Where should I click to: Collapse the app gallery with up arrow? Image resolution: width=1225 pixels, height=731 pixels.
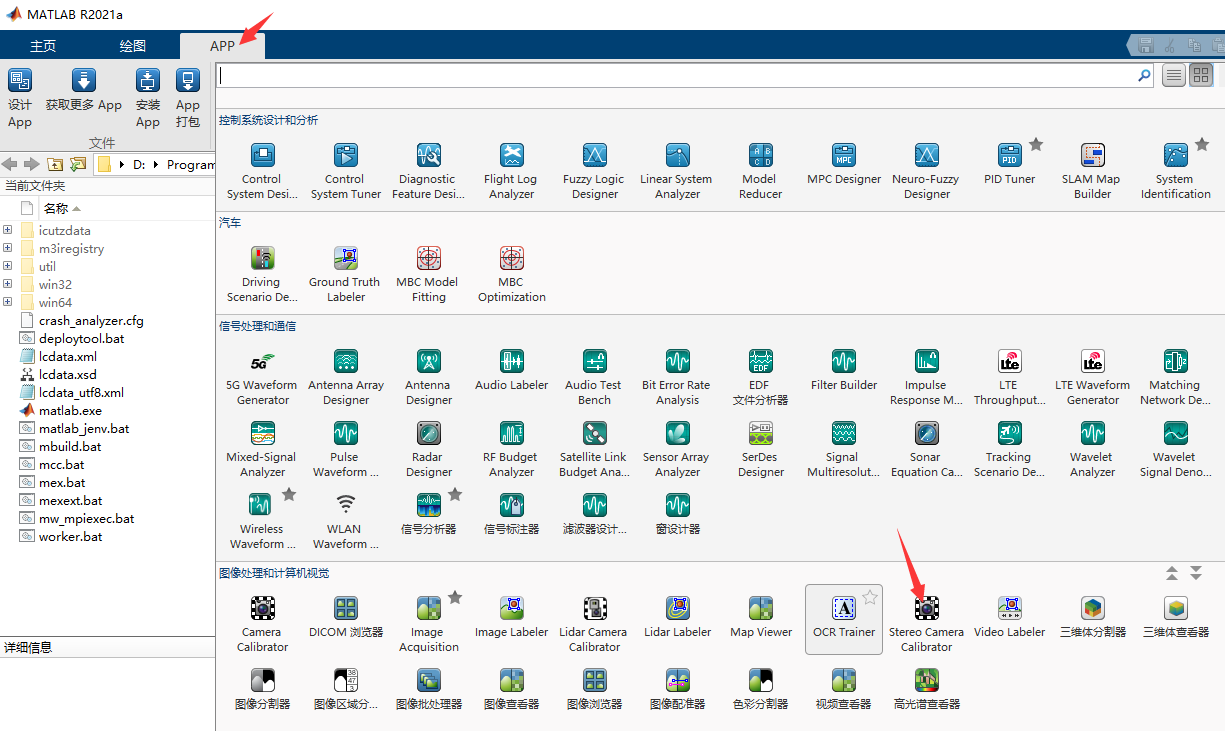click(1172, 573)
